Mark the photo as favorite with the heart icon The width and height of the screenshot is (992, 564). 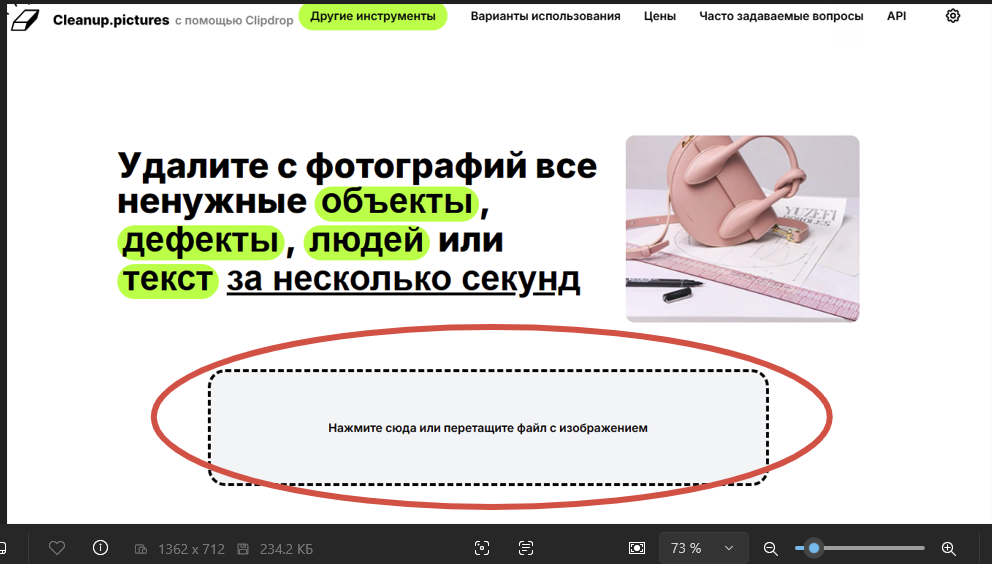57,548
